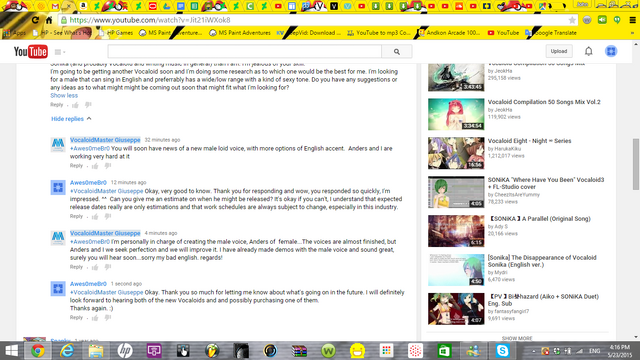Open YouTube notifications bell
Viewport: 640px width, 360px height.
click(x=589, y=51)
